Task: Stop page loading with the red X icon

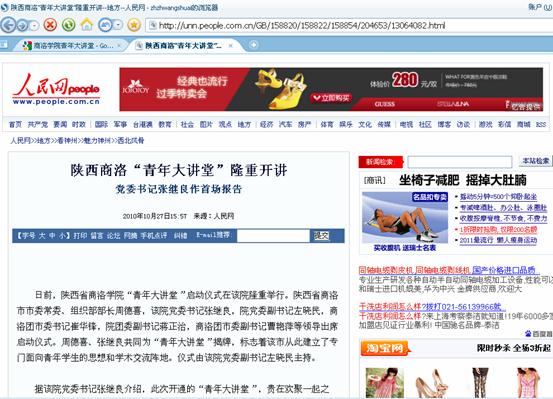Action: coord(50,25)
